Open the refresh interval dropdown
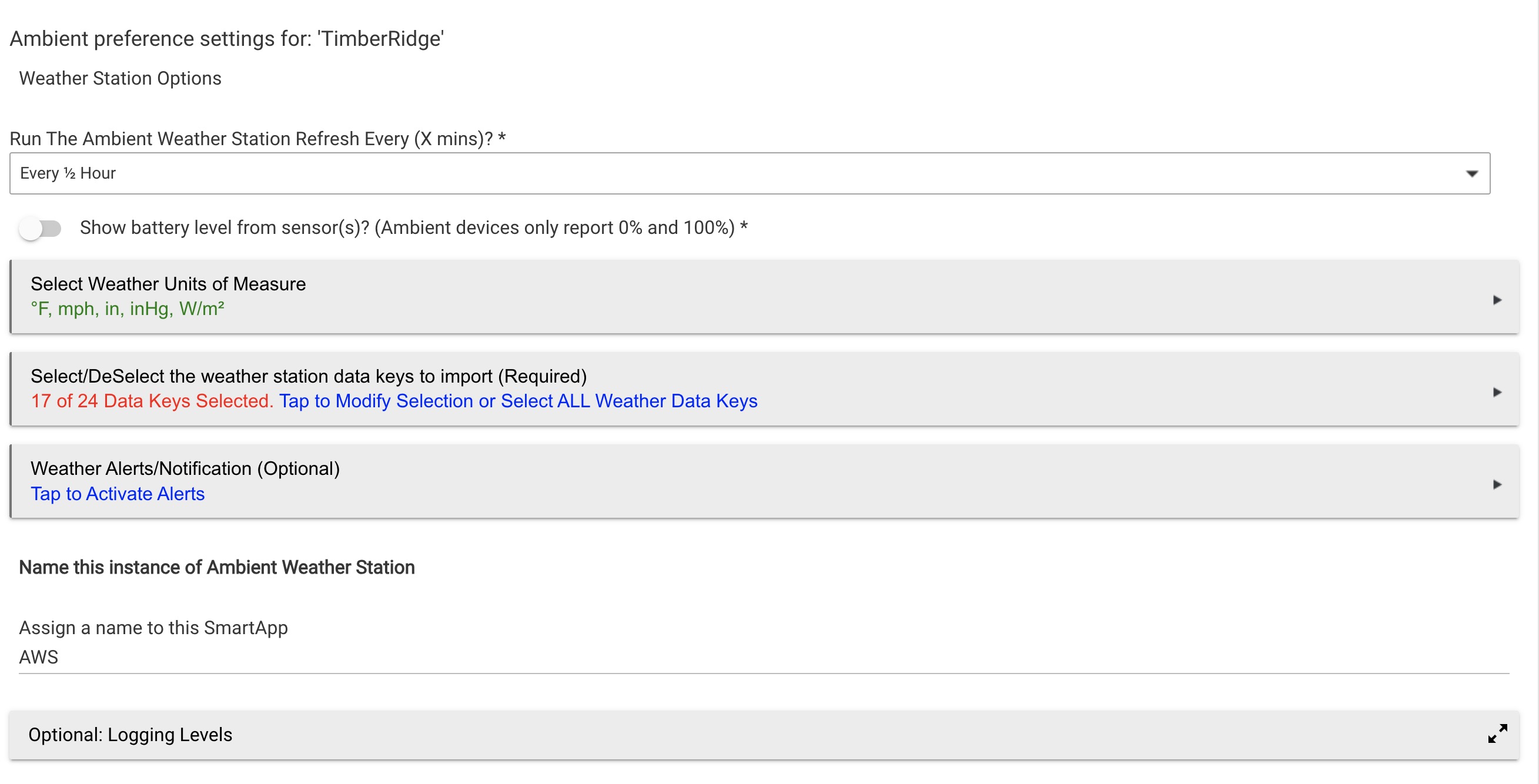Viewport: 1539px width, 784px height. 749,173
